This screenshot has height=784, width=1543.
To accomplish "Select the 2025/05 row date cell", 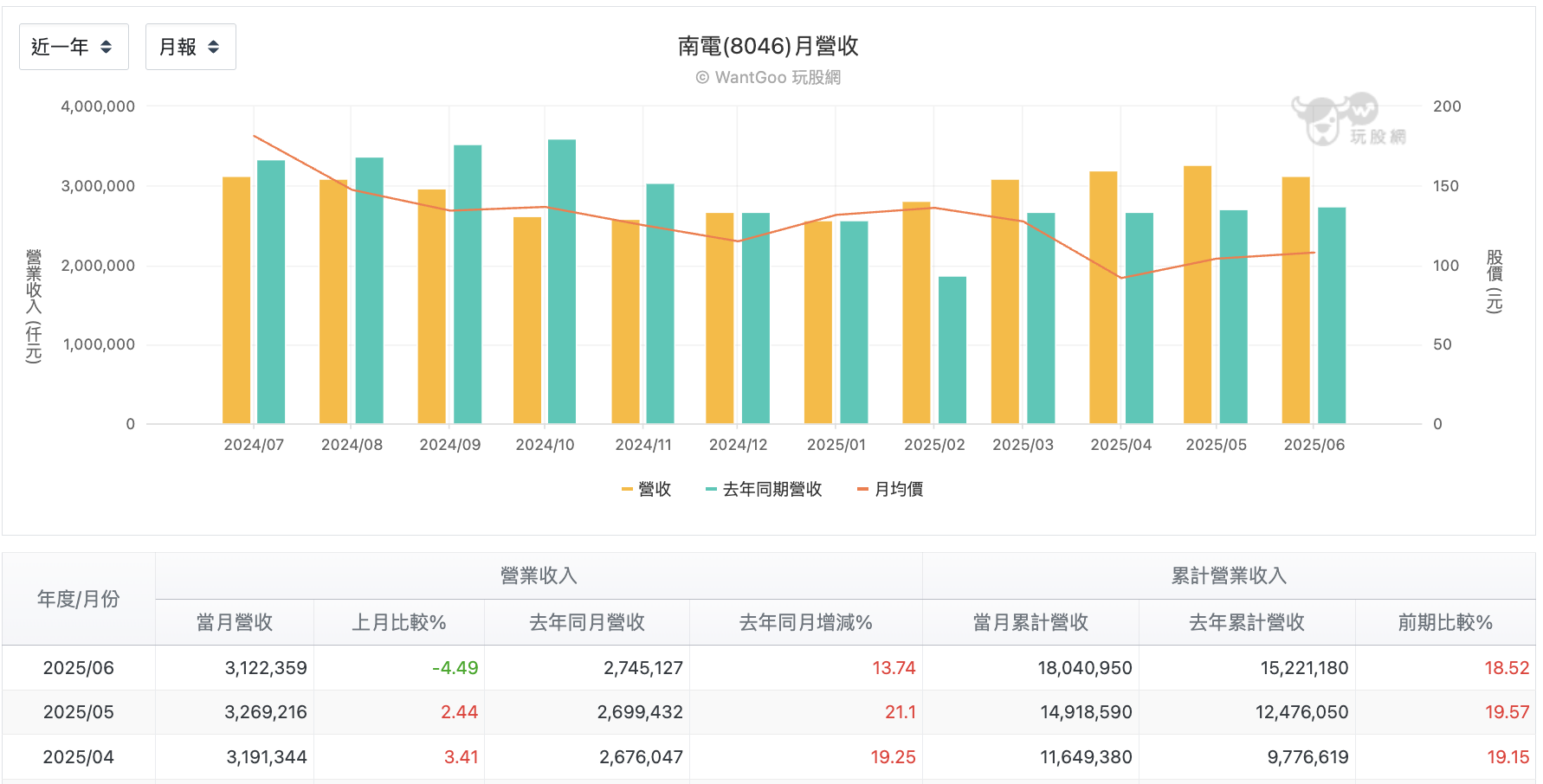I will click(x=79, y=712).
